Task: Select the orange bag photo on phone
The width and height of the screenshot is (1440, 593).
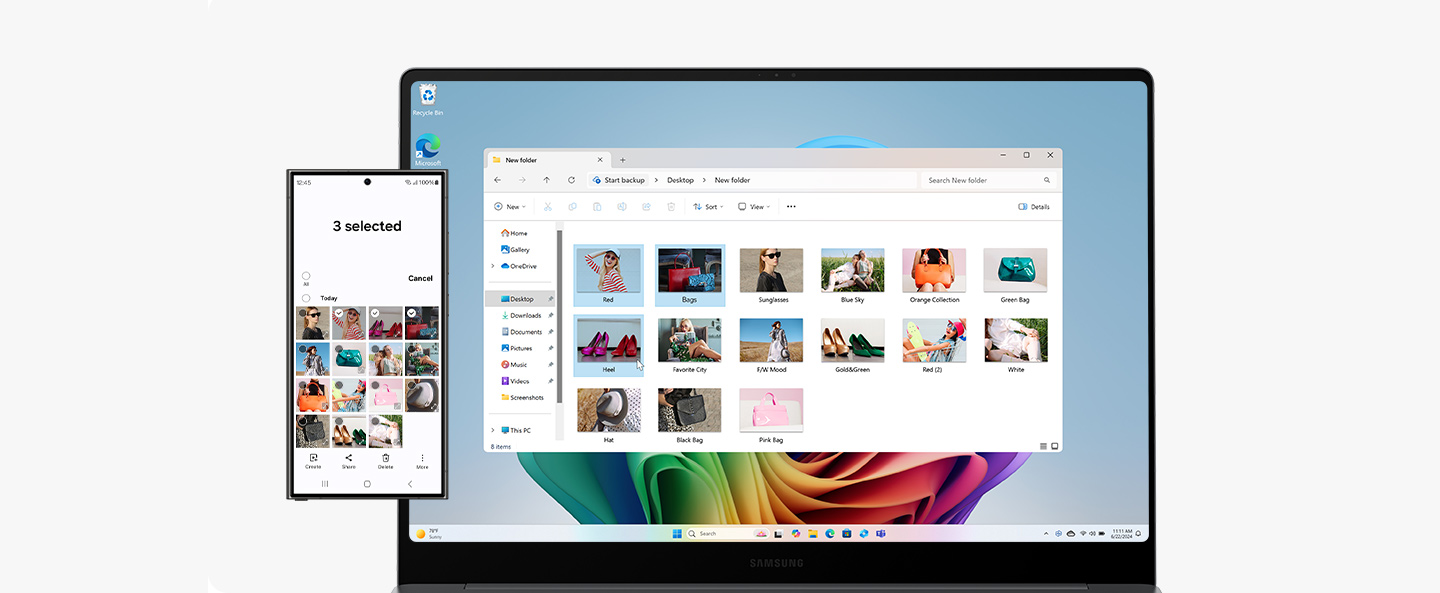Action: 313,396
